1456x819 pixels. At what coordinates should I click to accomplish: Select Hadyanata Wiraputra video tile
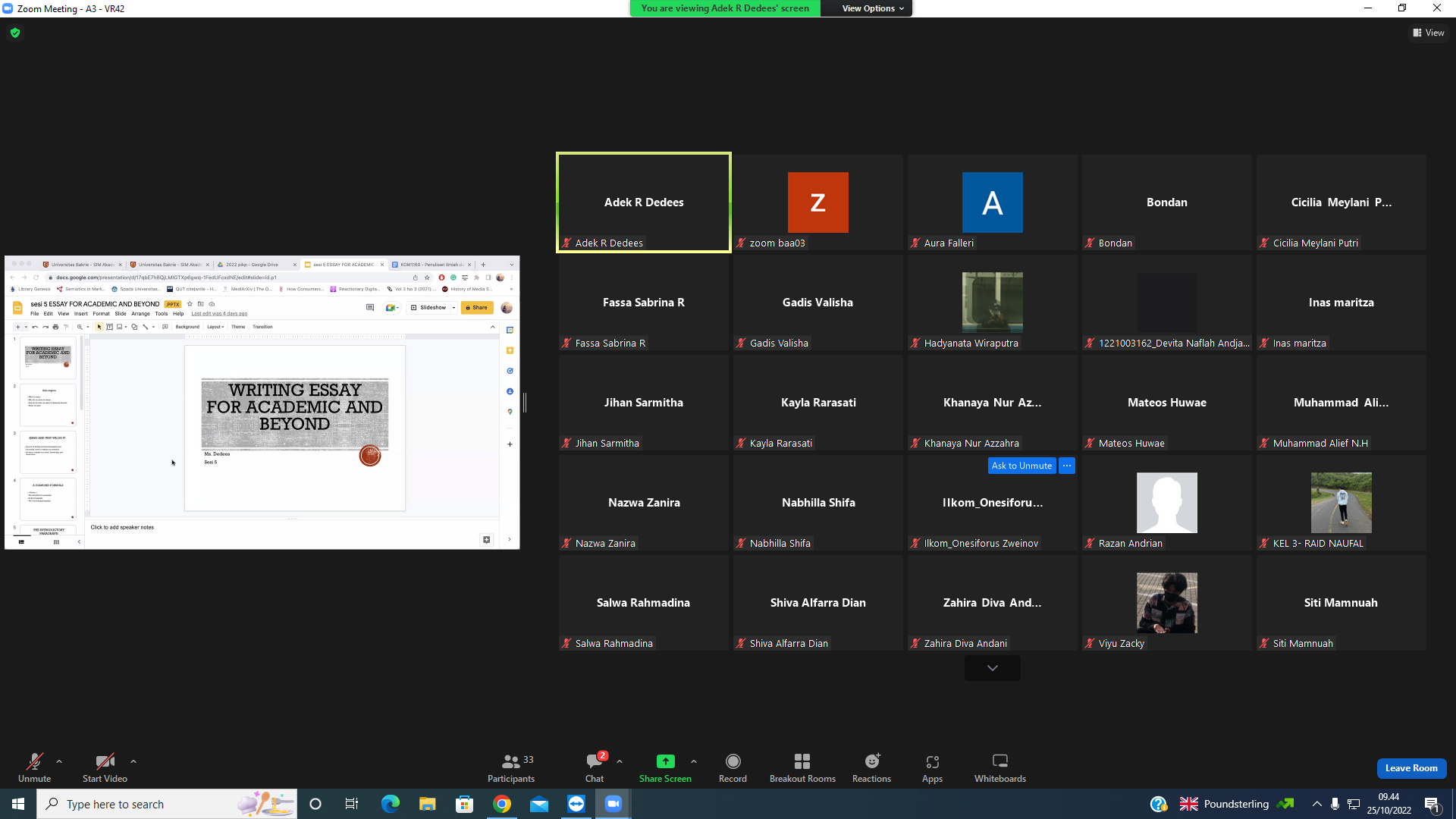point(992,303)
